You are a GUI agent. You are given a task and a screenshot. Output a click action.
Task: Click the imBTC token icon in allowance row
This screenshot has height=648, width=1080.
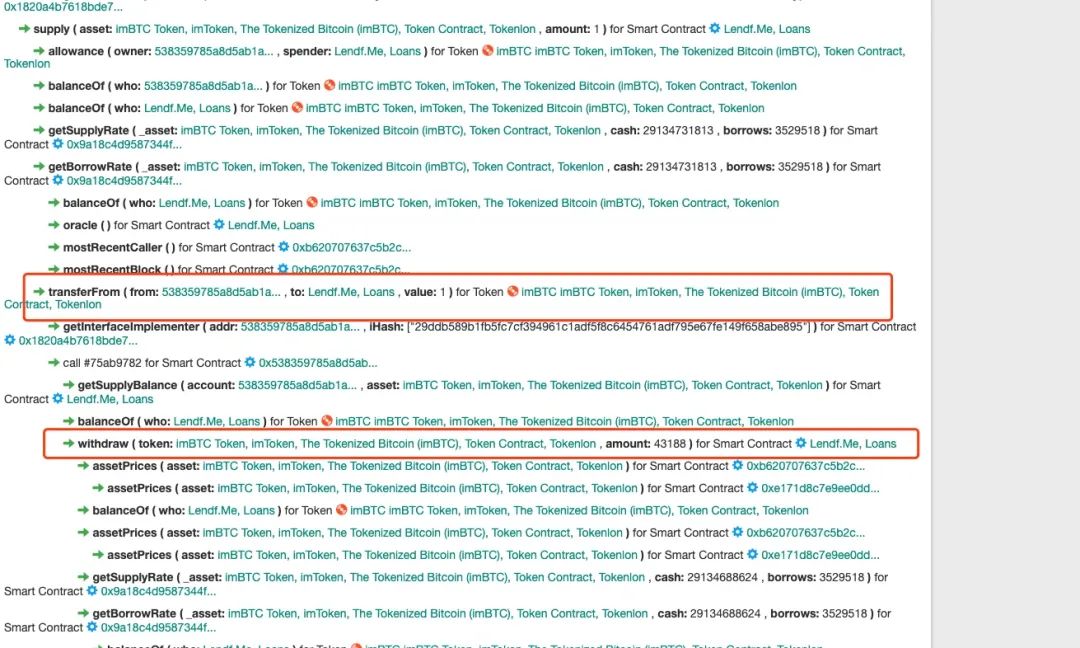[x=488, y=50]
